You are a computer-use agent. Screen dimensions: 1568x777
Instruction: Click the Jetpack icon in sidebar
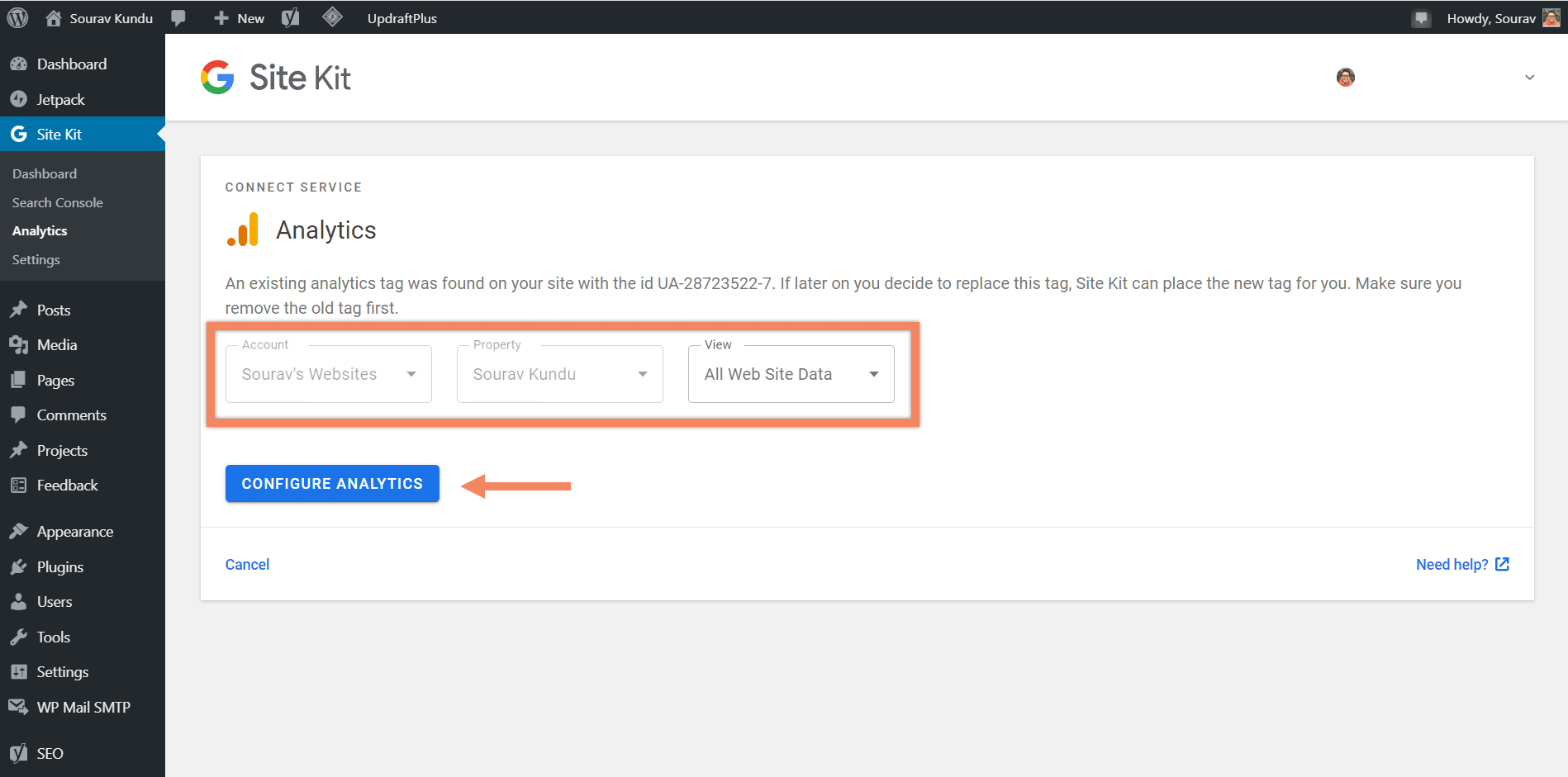pos(18,99)
